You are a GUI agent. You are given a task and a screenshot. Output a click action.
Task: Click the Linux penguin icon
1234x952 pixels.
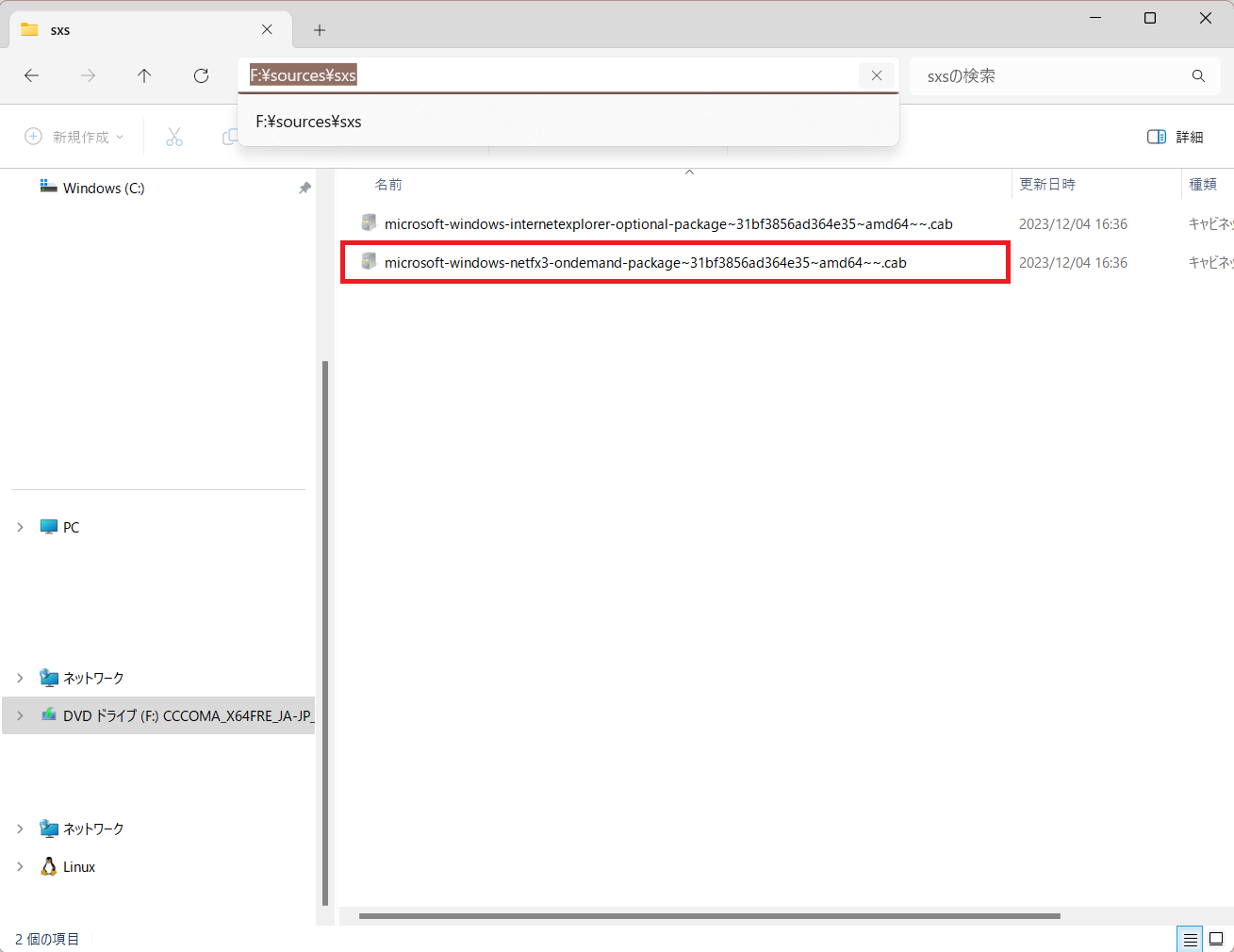(49, 866)
